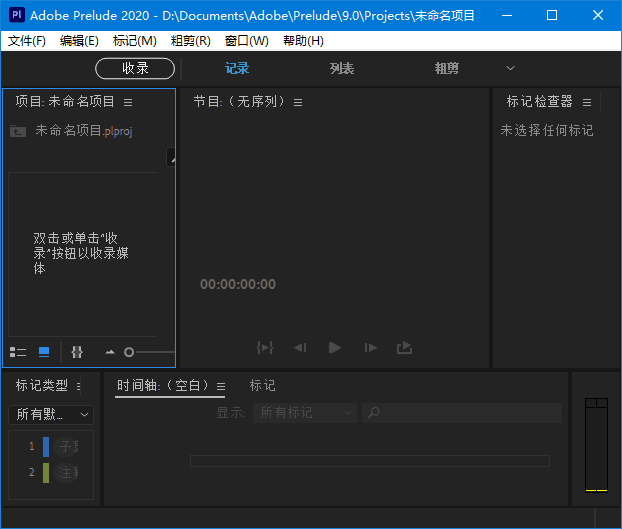This screenshot has width=622, height=529.
Task: Switch to the 标记 tab
Action: [262, 385]
